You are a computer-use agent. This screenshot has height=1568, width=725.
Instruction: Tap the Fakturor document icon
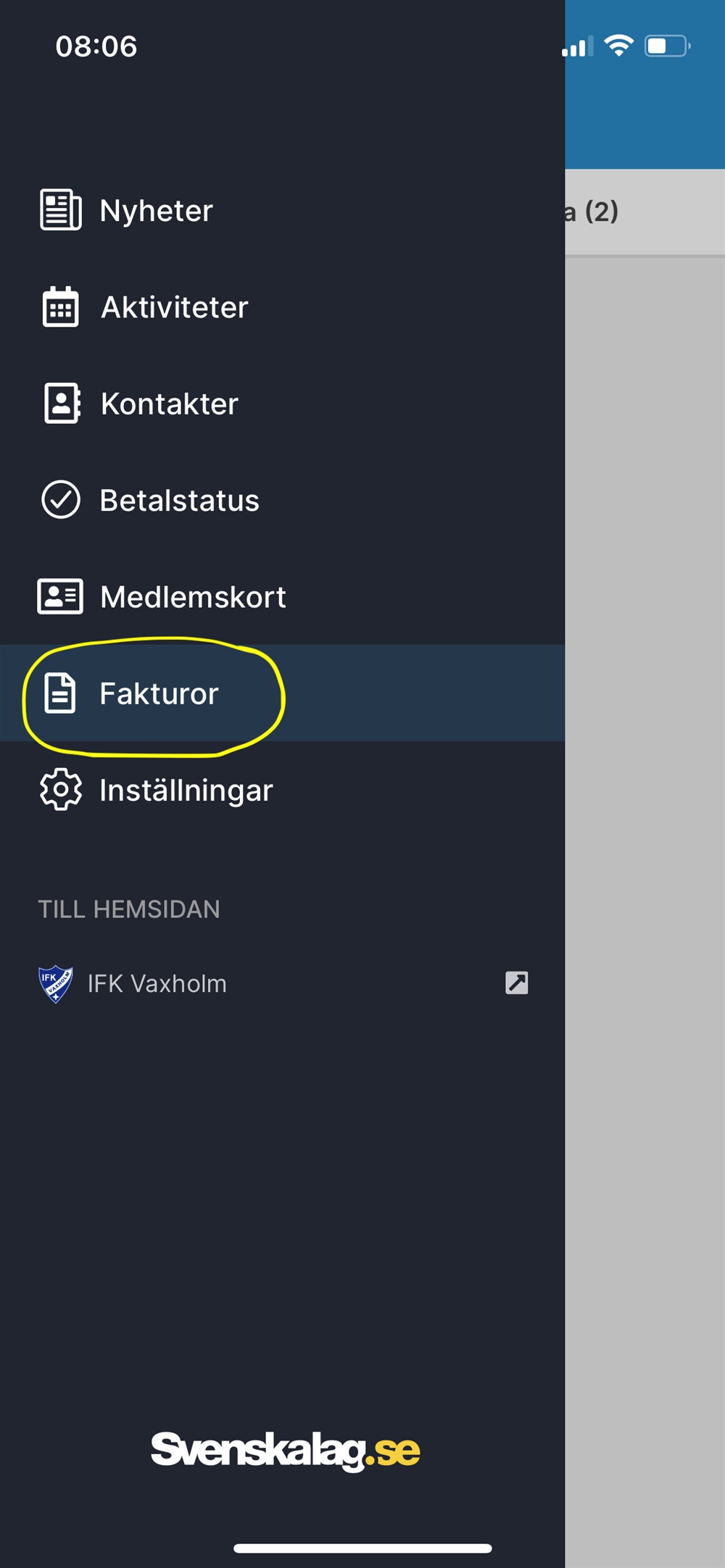click(60, 693)
